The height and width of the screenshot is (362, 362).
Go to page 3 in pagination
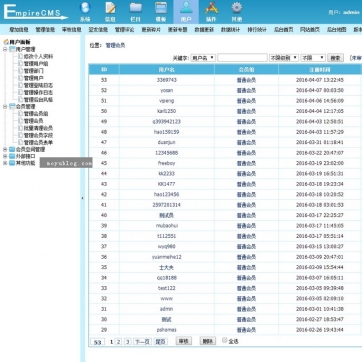coord(128,342)
